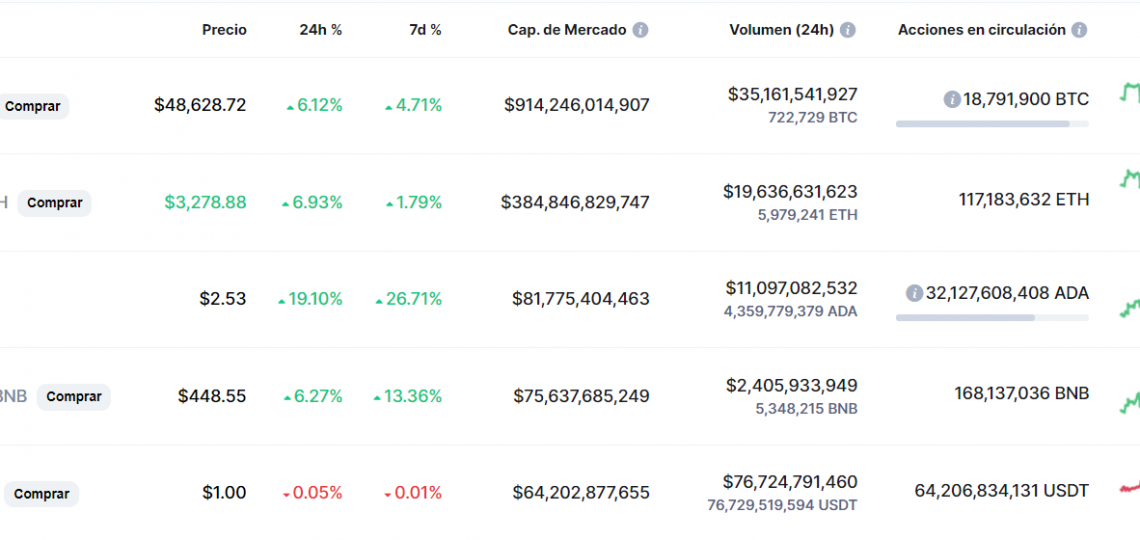This screenshot has height=540, width=1140.
Task: Click market cap $384,846,829,747
Action: click(575, 202)
